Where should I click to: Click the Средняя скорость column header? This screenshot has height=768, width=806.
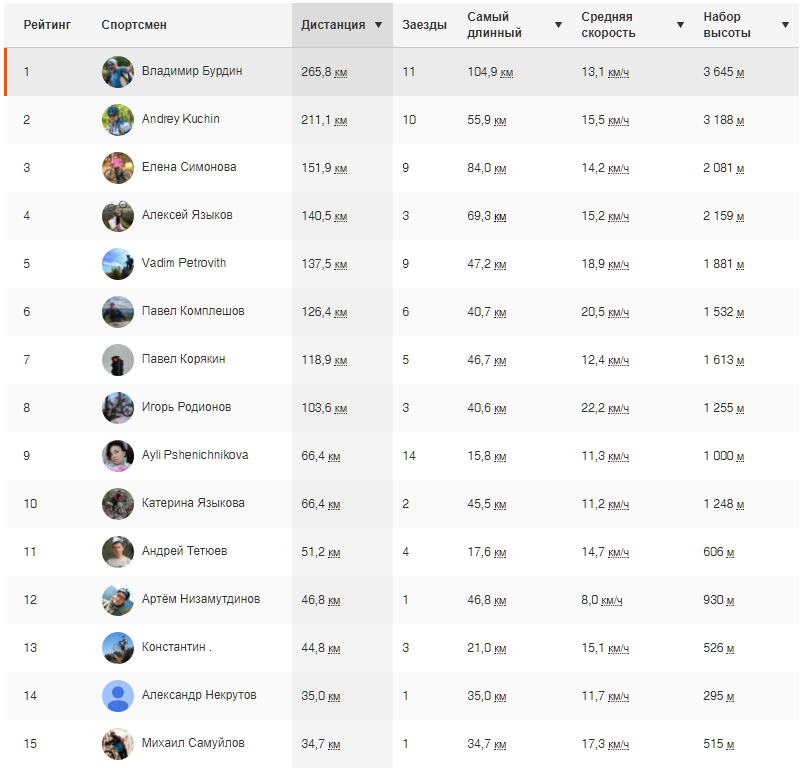point(609,25)
